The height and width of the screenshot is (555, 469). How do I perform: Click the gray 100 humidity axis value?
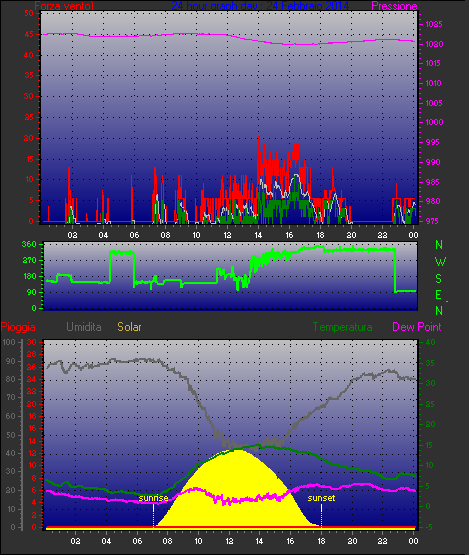tap(9, 342)
